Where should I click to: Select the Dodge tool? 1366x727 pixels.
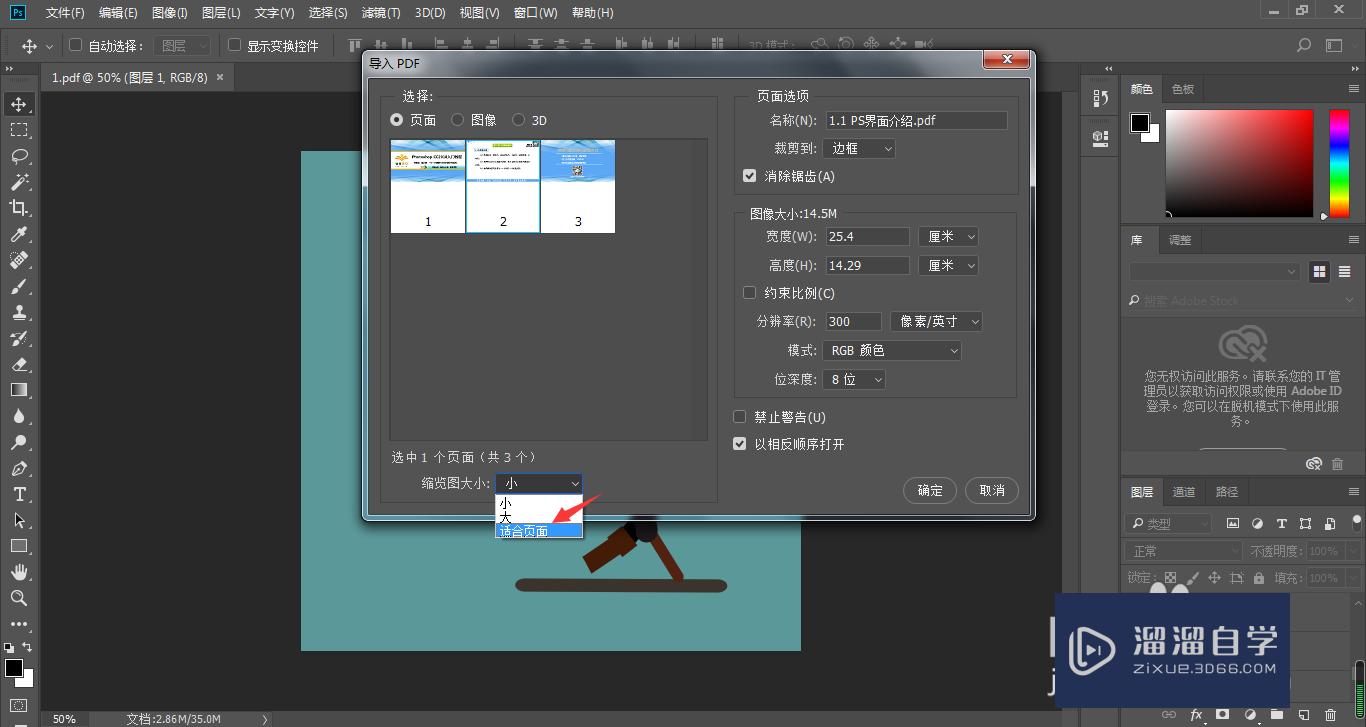(19, 442)
